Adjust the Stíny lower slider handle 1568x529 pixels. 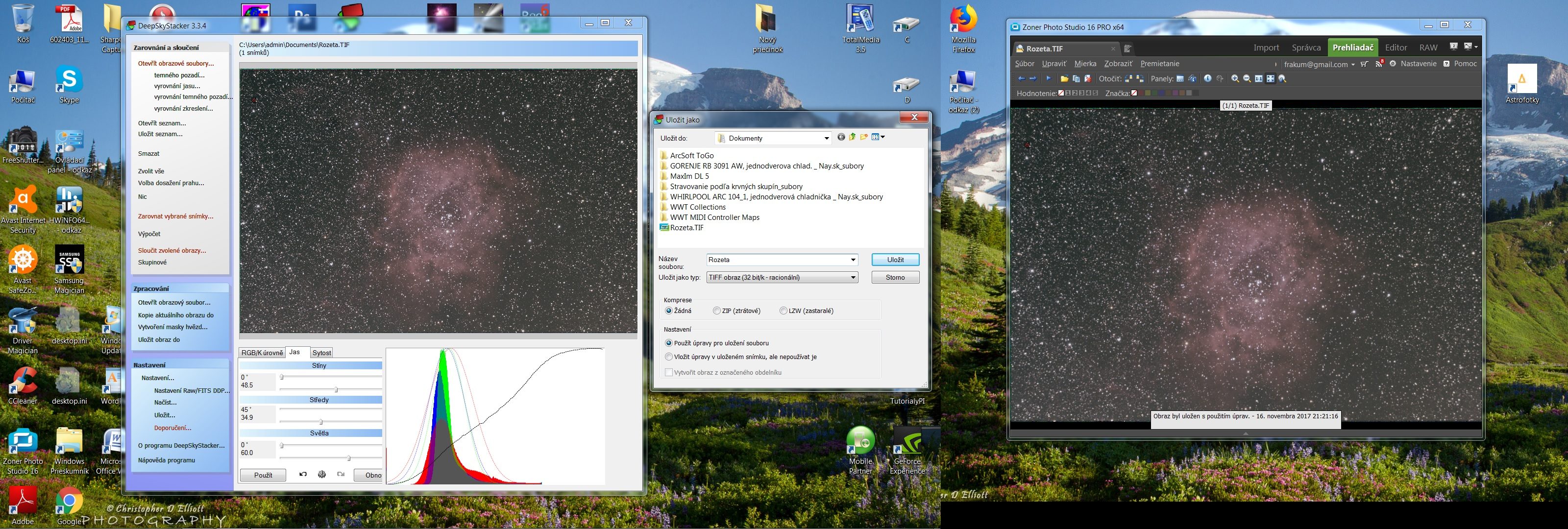pos(336,389)
